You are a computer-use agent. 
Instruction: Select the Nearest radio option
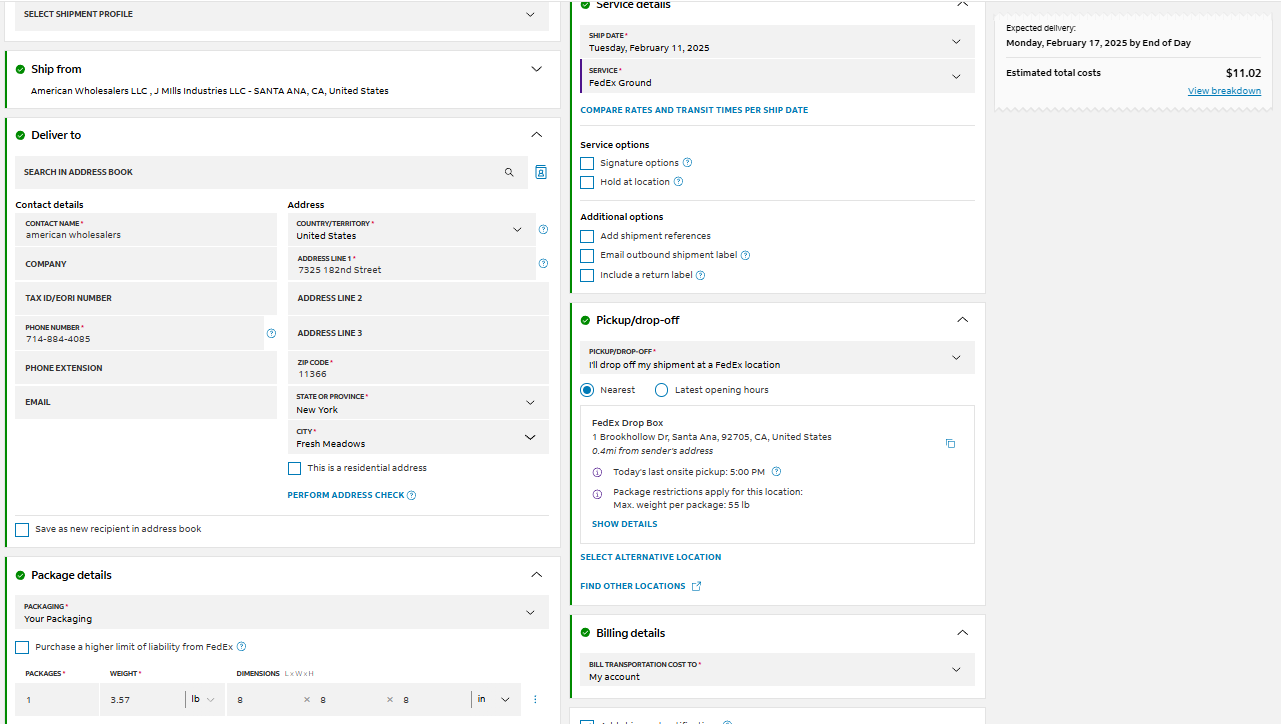tap(587, 390)
